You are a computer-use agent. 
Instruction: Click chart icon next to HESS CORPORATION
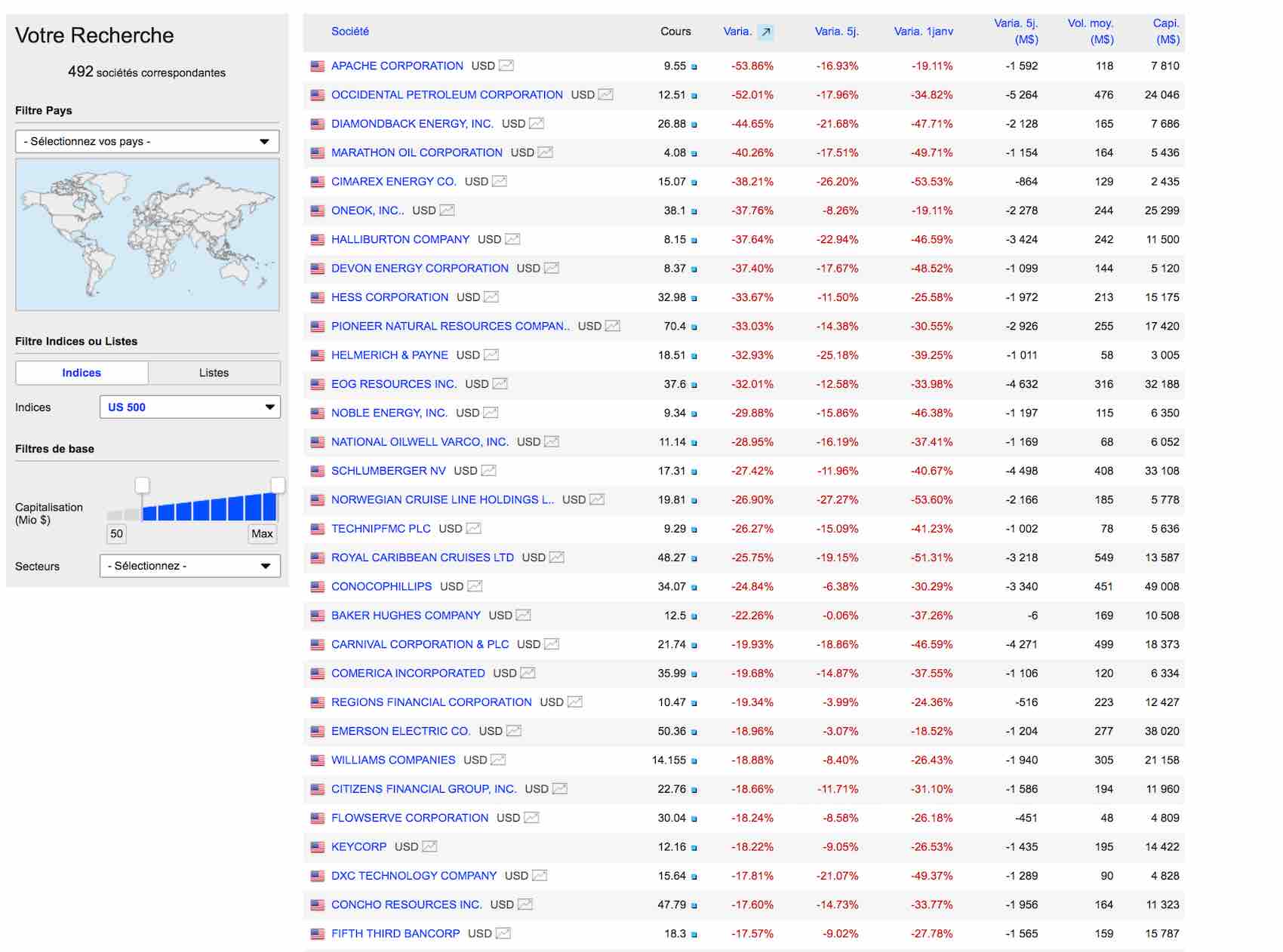[x=491, y=297]
